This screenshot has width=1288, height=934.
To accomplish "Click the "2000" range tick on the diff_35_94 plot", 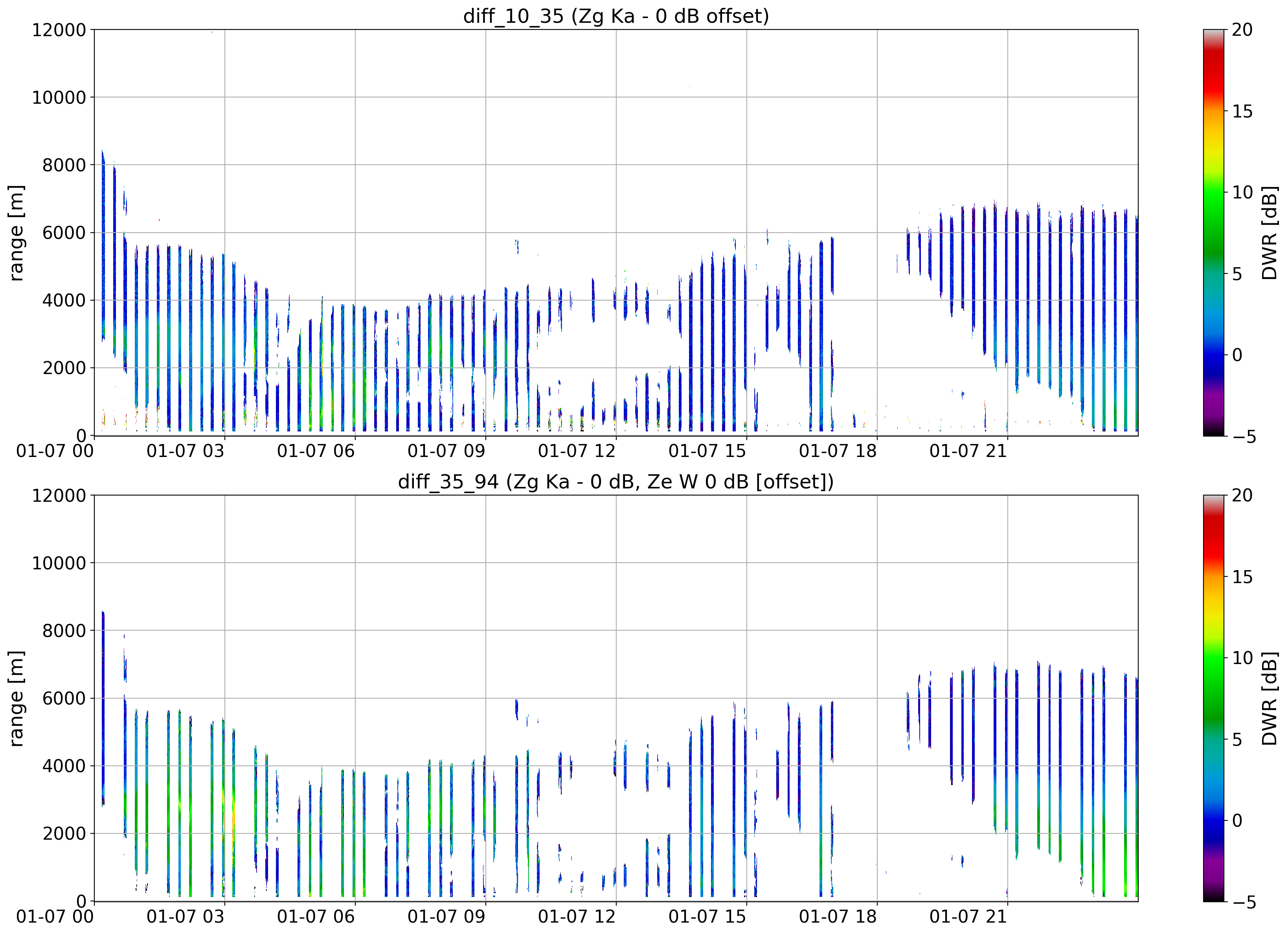I will coord(64,833).
